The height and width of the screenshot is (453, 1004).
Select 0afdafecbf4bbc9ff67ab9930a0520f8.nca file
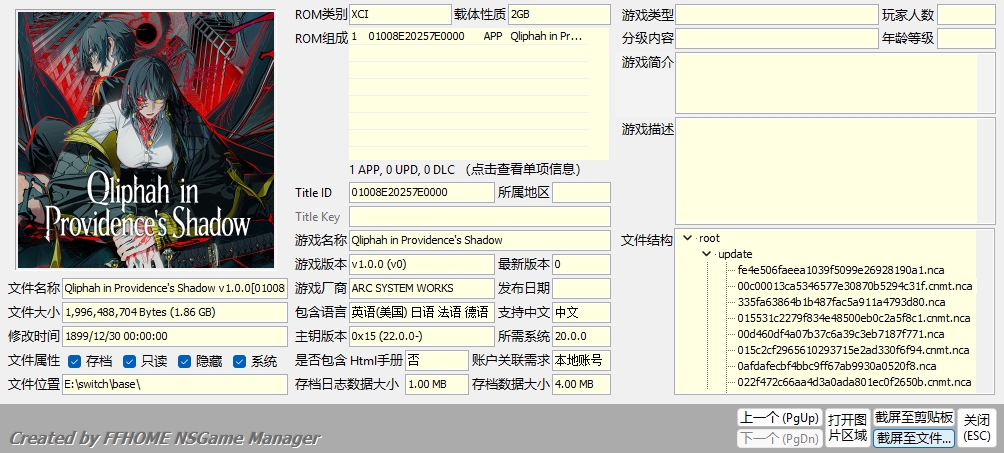[x=837, y=366]
